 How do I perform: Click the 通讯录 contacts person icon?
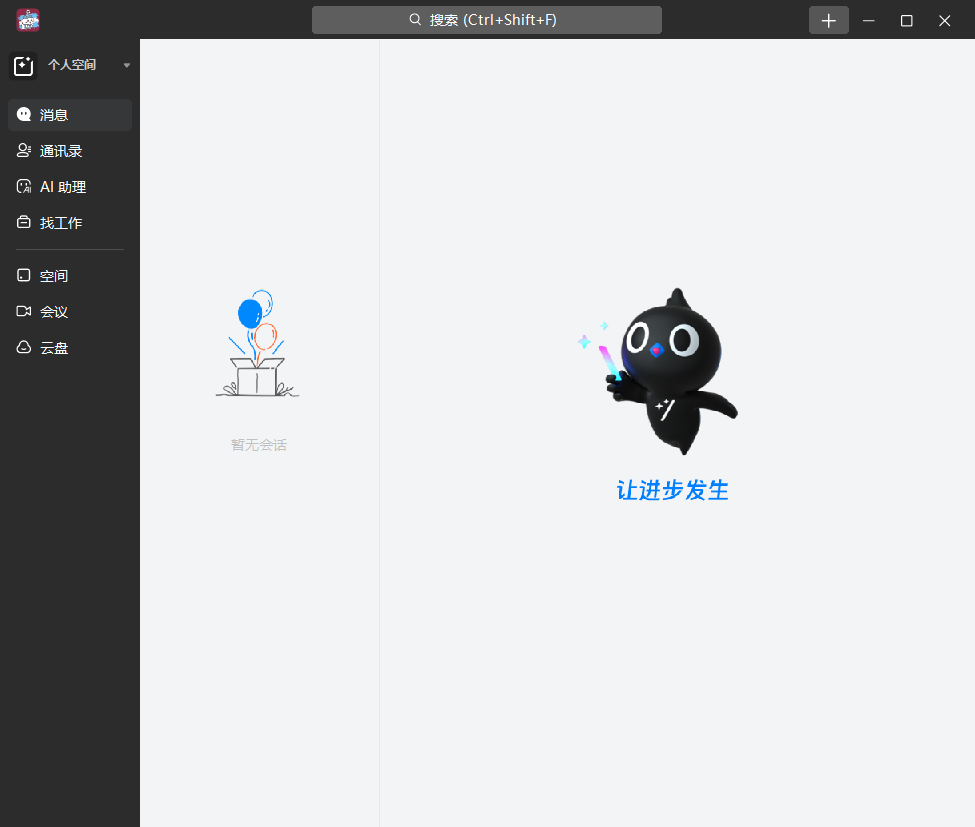click(x=24, y=150)
